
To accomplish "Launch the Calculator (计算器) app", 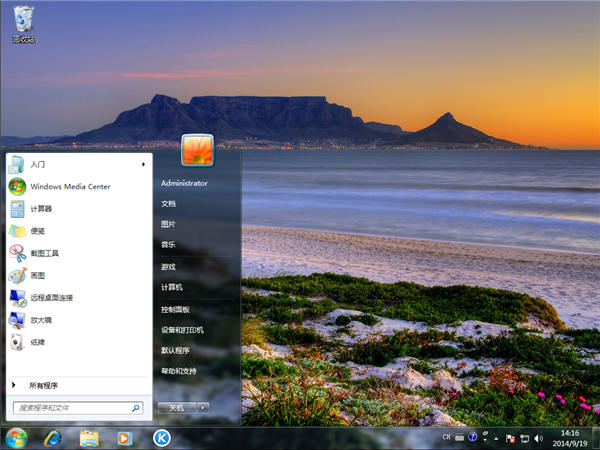I will point(41,208).
